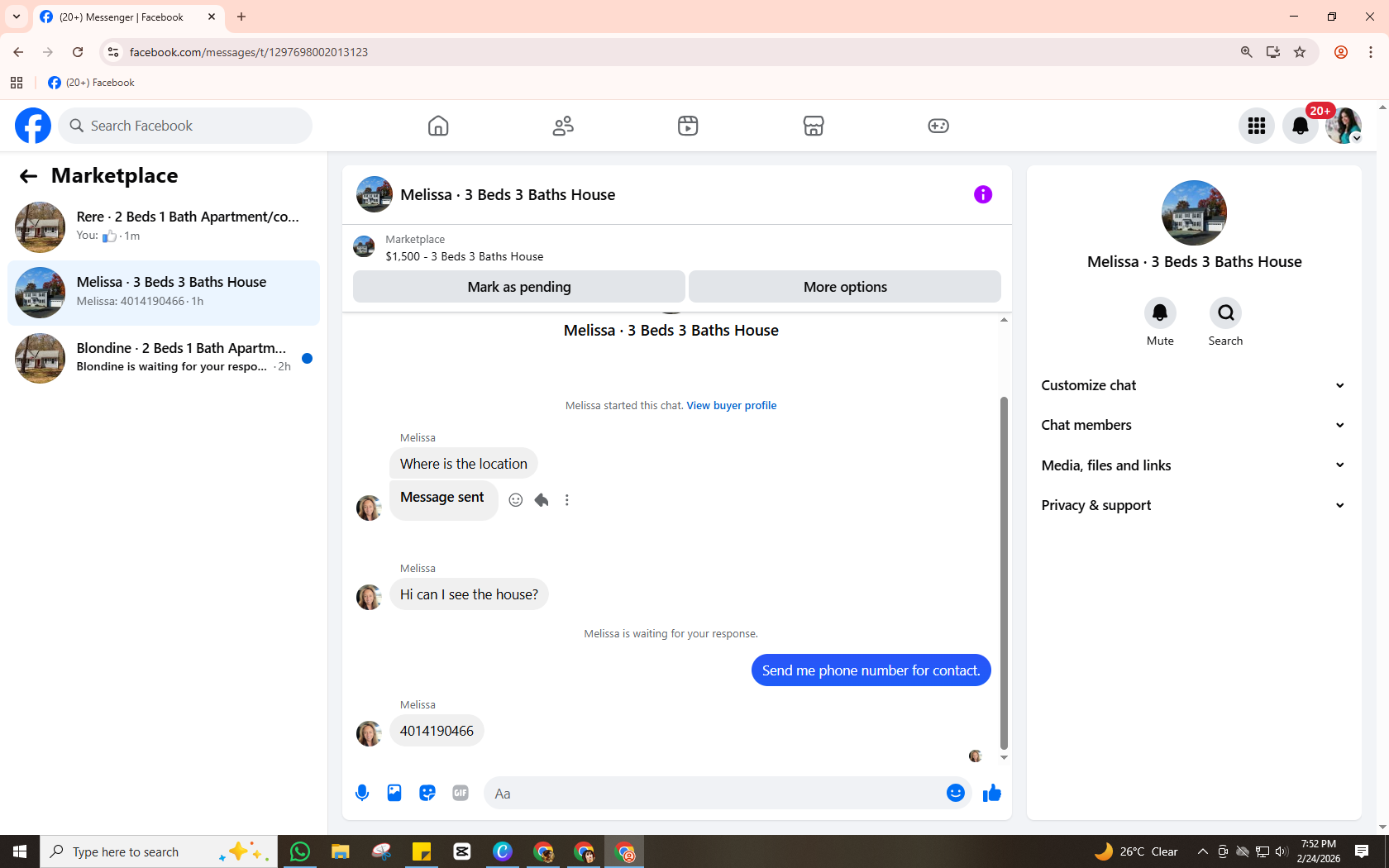This screenshot has height=868, width=1389.
Task: Click the chat scroll down arrow
Action: point(1004,757)
